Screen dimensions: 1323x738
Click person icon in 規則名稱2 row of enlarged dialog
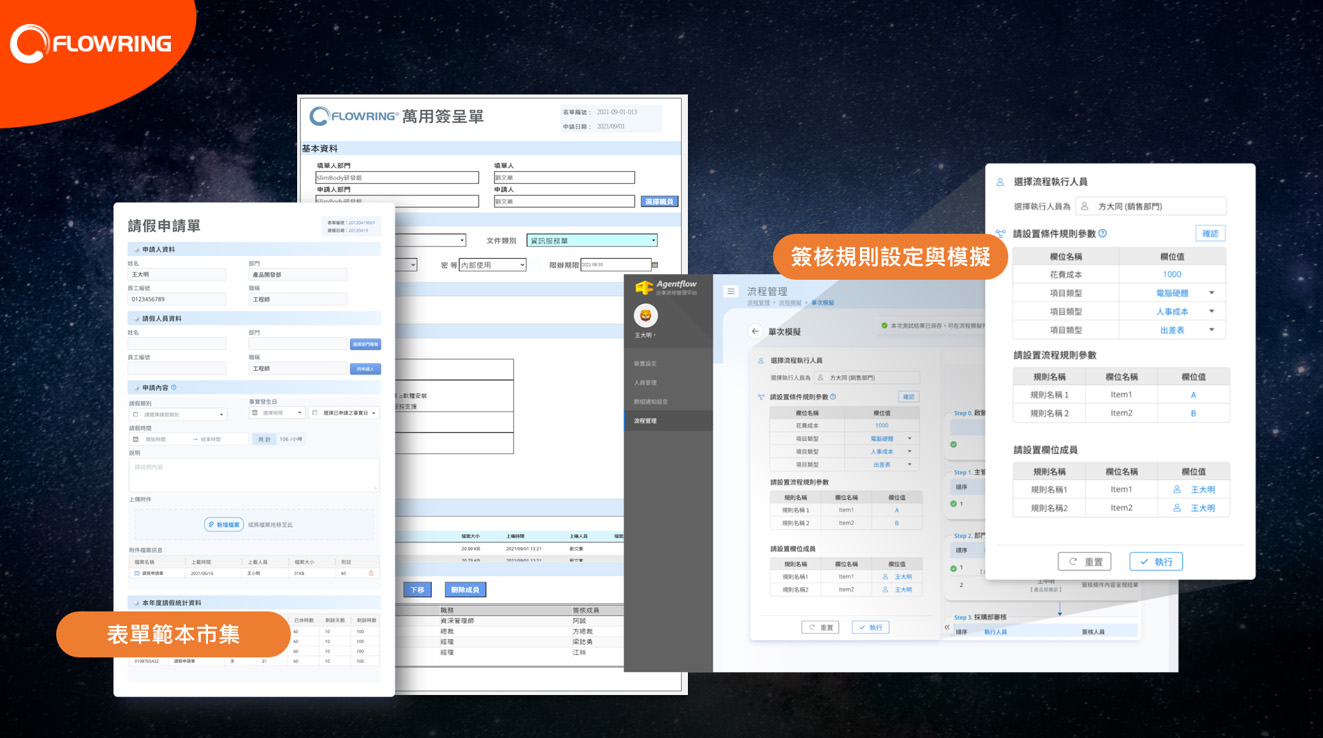1177,508
